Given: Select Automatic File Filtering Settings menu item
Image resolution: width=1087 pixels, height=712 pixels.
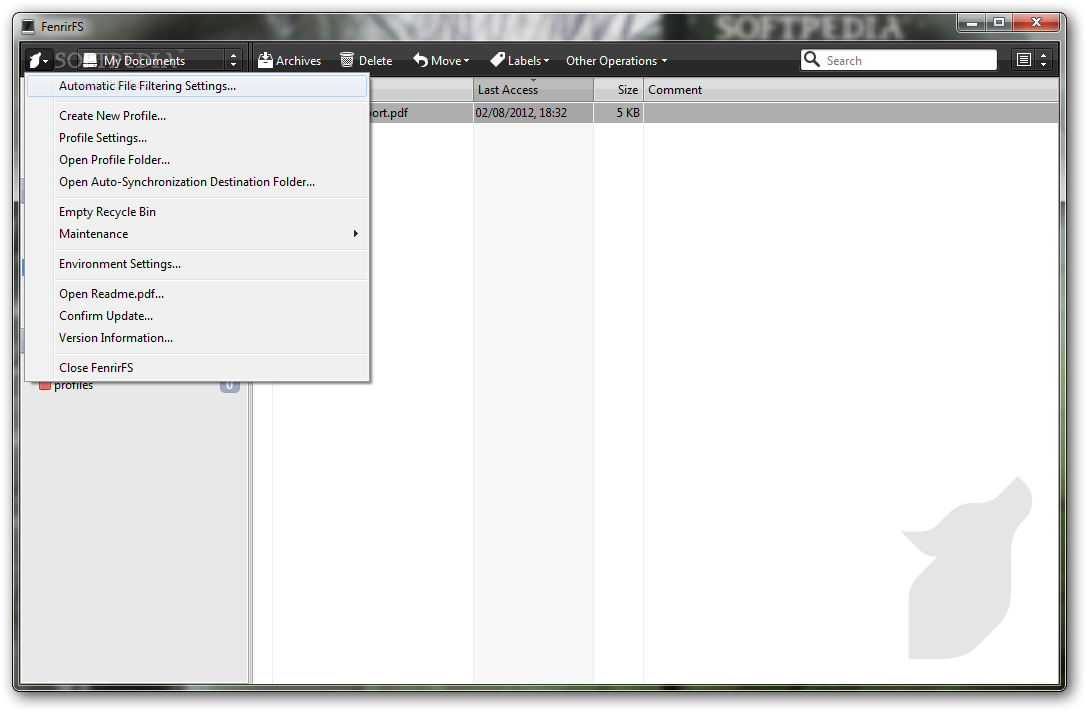Looking at the screenshot, I should coord(197,86).
